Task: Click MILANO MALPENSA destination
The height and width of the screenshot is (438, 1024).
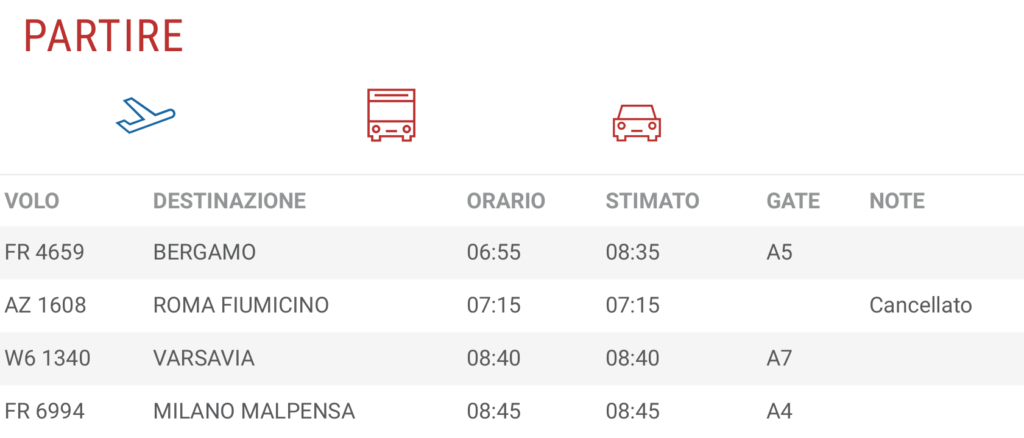Action: point(254,411)
